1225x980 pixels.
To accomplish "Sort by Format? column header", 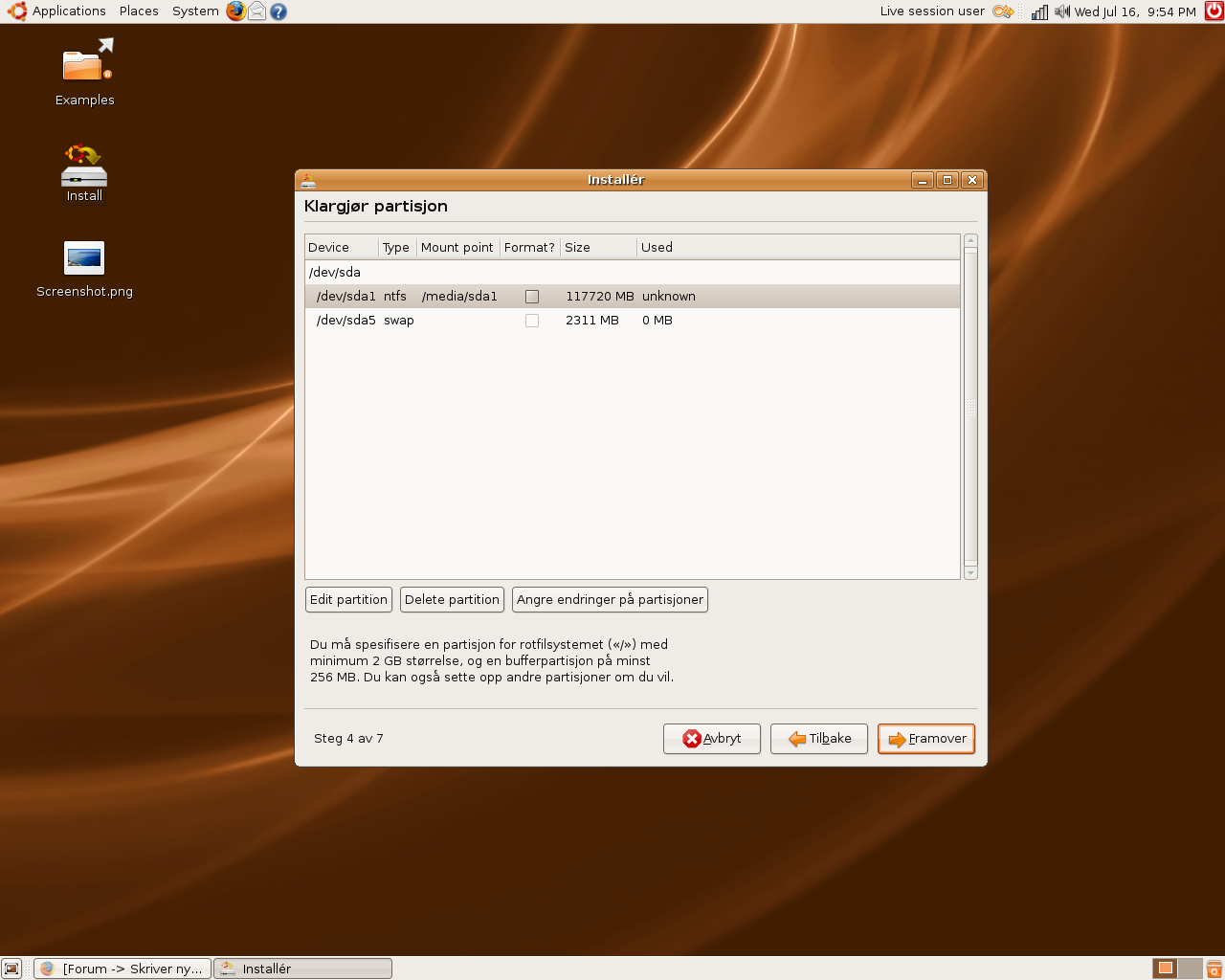I will coord(529,247).
